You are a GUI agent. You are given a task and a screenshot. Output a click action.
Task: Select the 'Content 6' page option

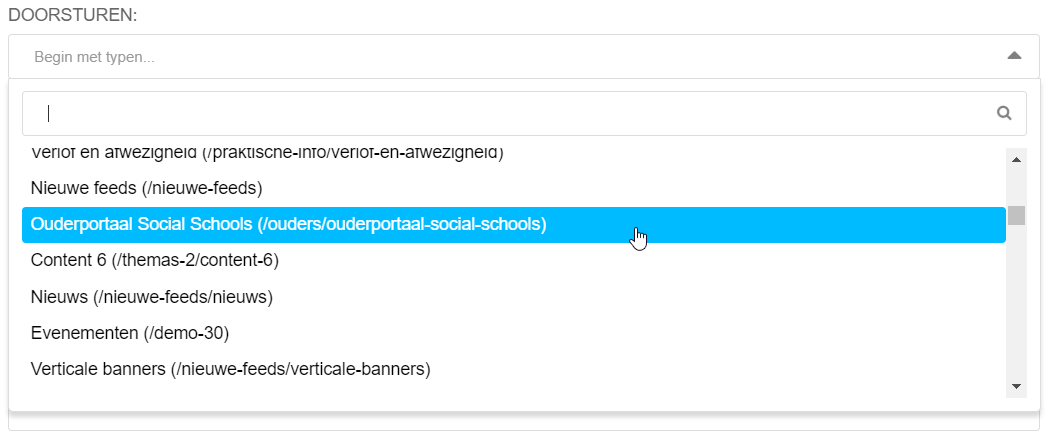pos(154,260)
